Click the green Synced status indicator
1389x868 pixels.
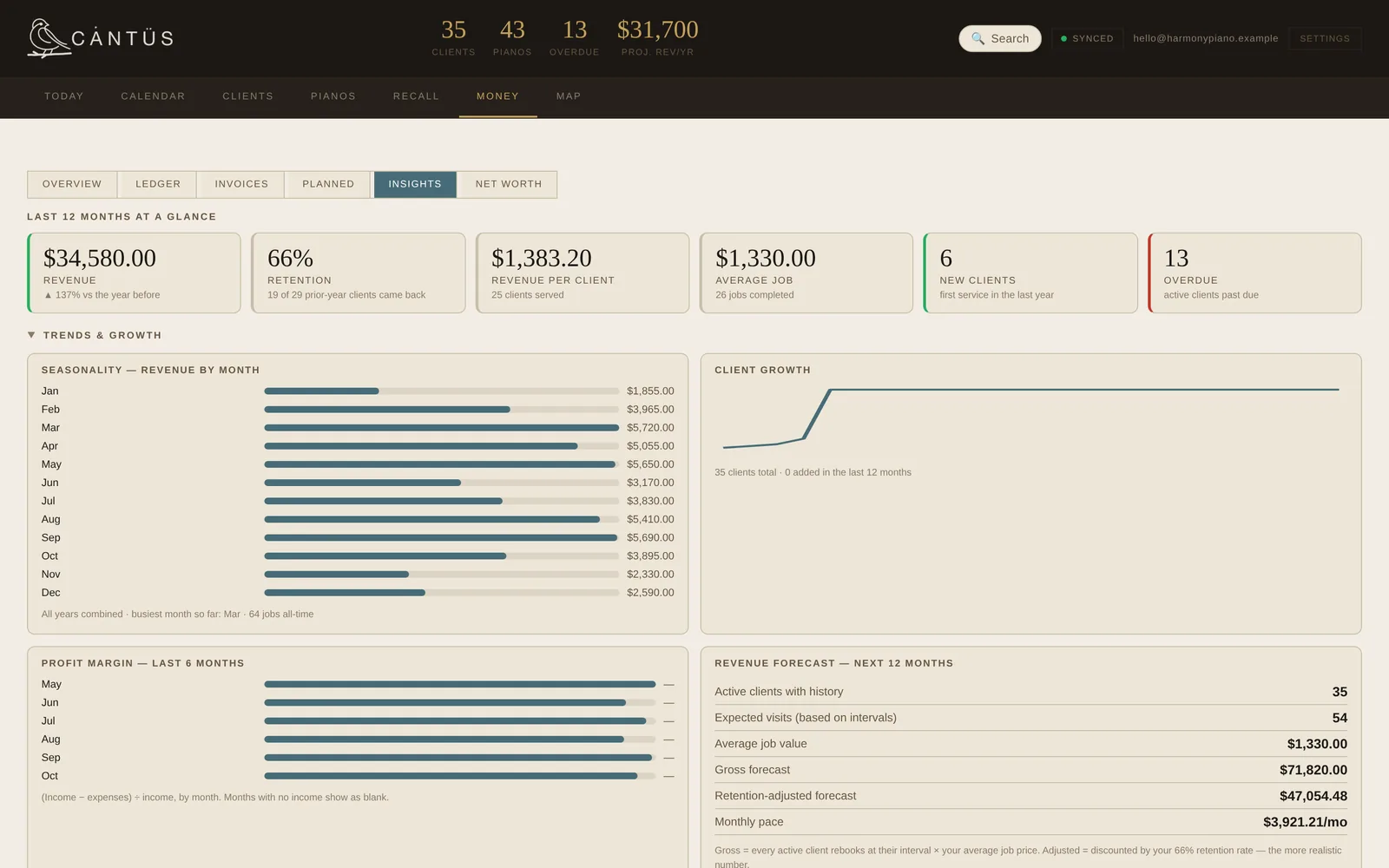(x=1087, y=38)
